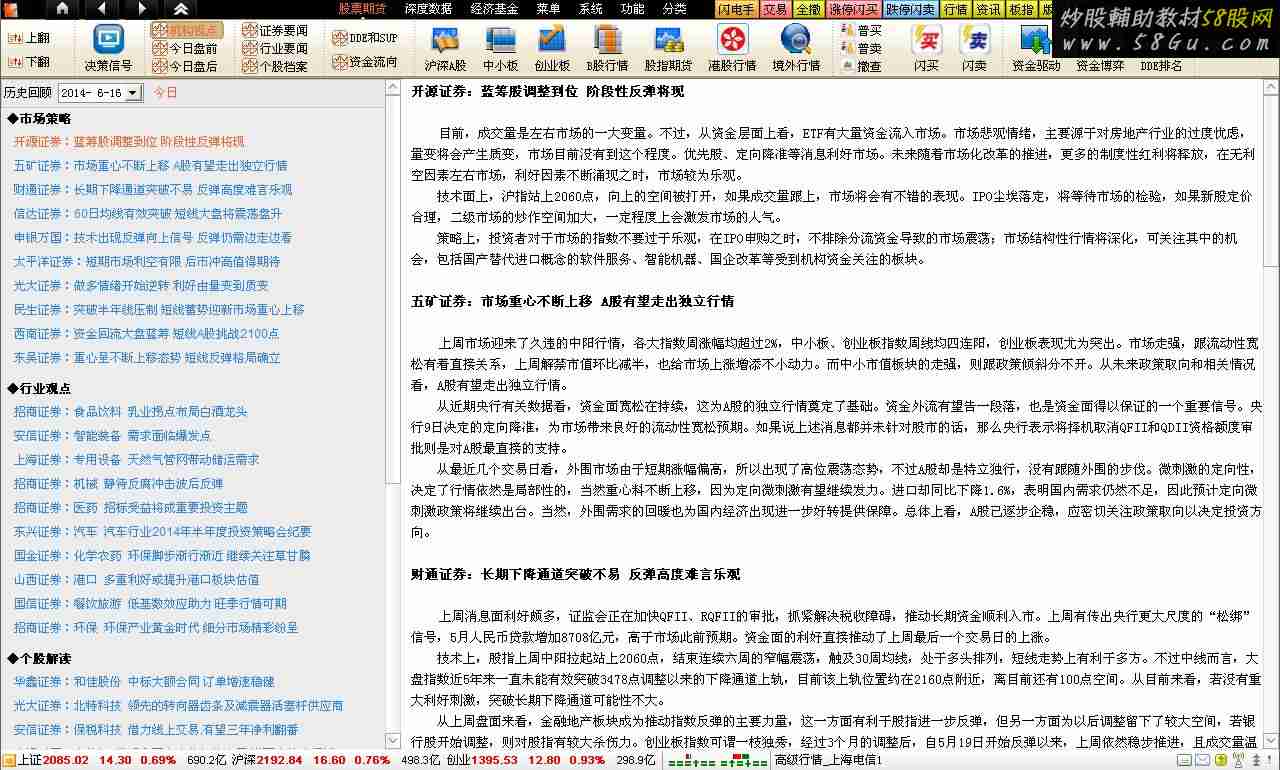The image size is (1280, 770).
Task: Collapse toolbar with double-chevron up icon
Action: point(181,9)
